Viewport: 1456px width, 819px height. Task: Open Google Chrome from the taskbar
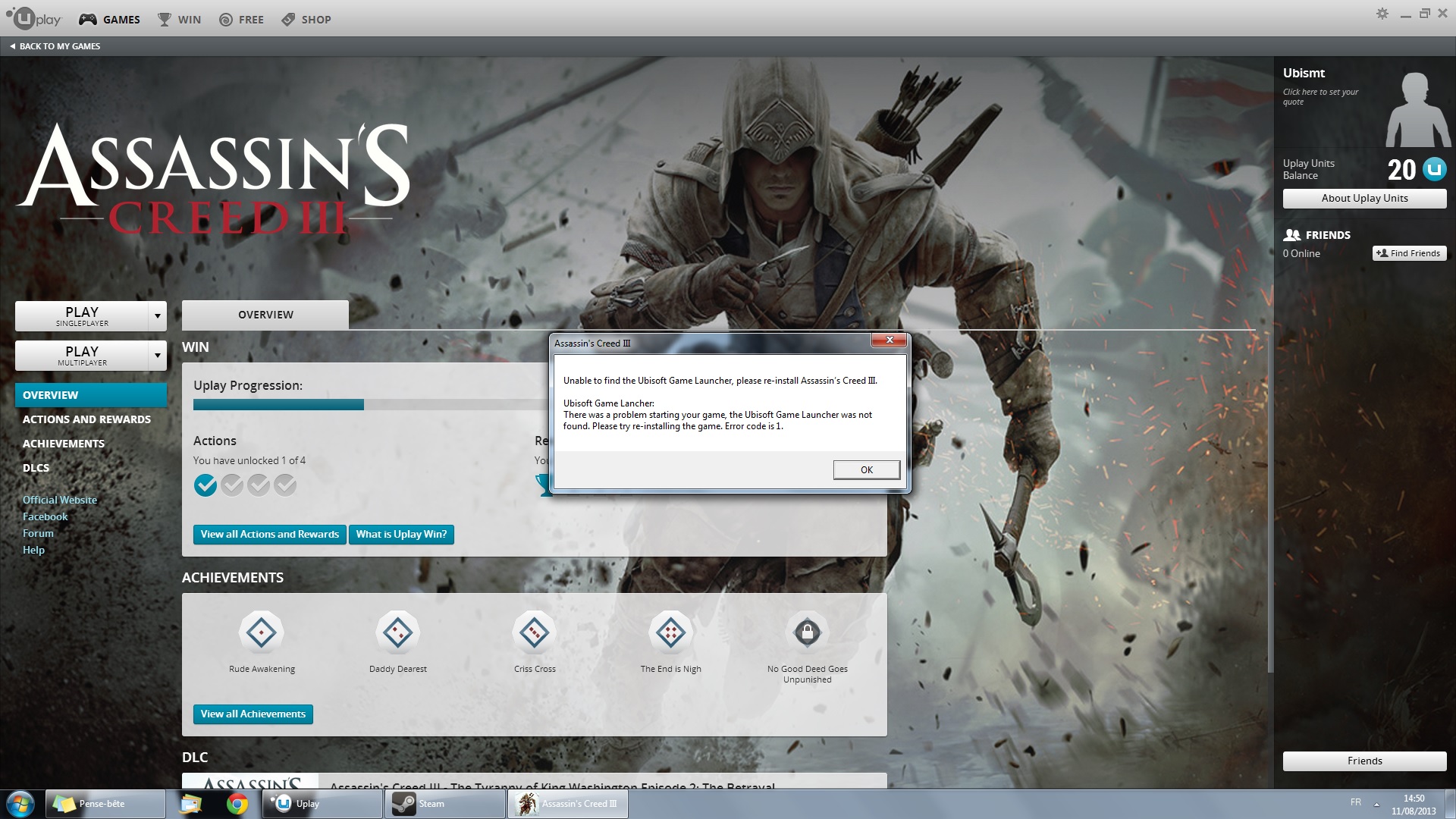(237, 804)
